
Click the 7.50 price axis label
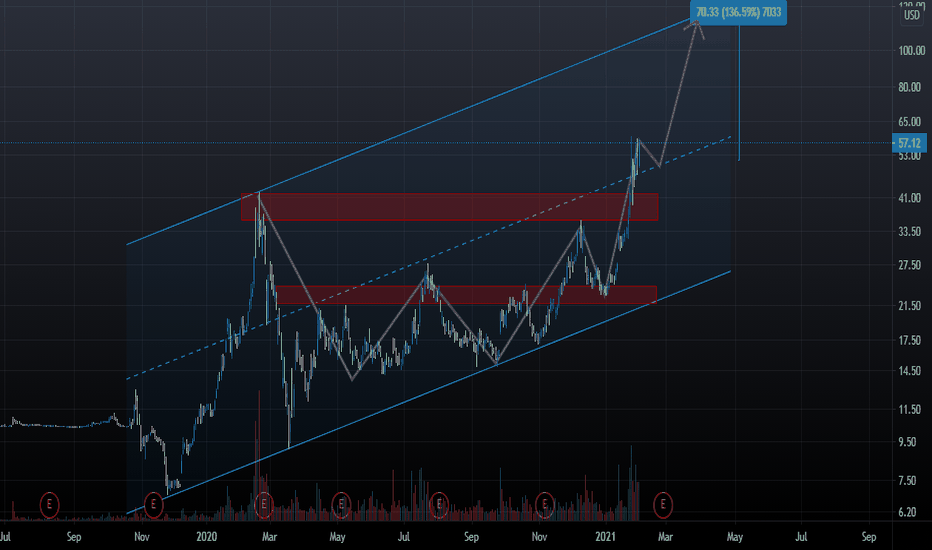pyautogui.click(x=908, y=480)
